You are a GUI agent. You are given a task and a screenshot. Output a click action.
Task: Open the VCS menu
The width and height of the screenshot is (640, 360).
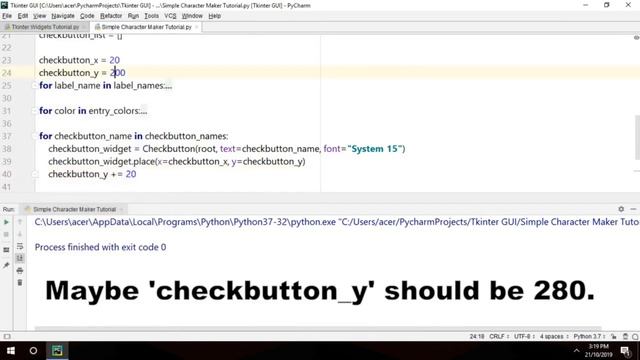pyautogui.click(x=170, y=16)
